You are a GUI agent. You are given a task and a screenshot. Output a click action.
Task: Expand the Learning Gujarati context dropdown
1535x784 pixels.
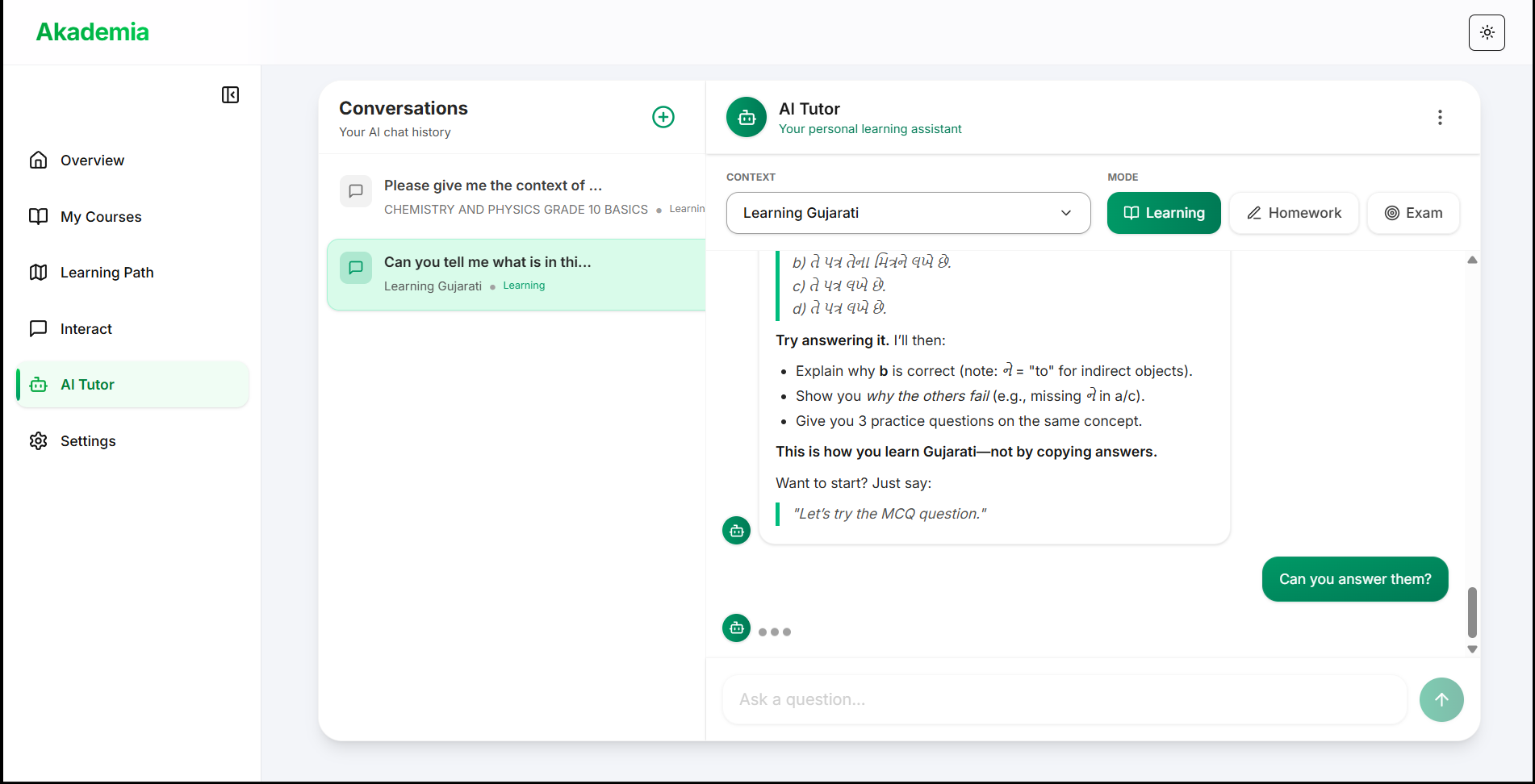908,213
